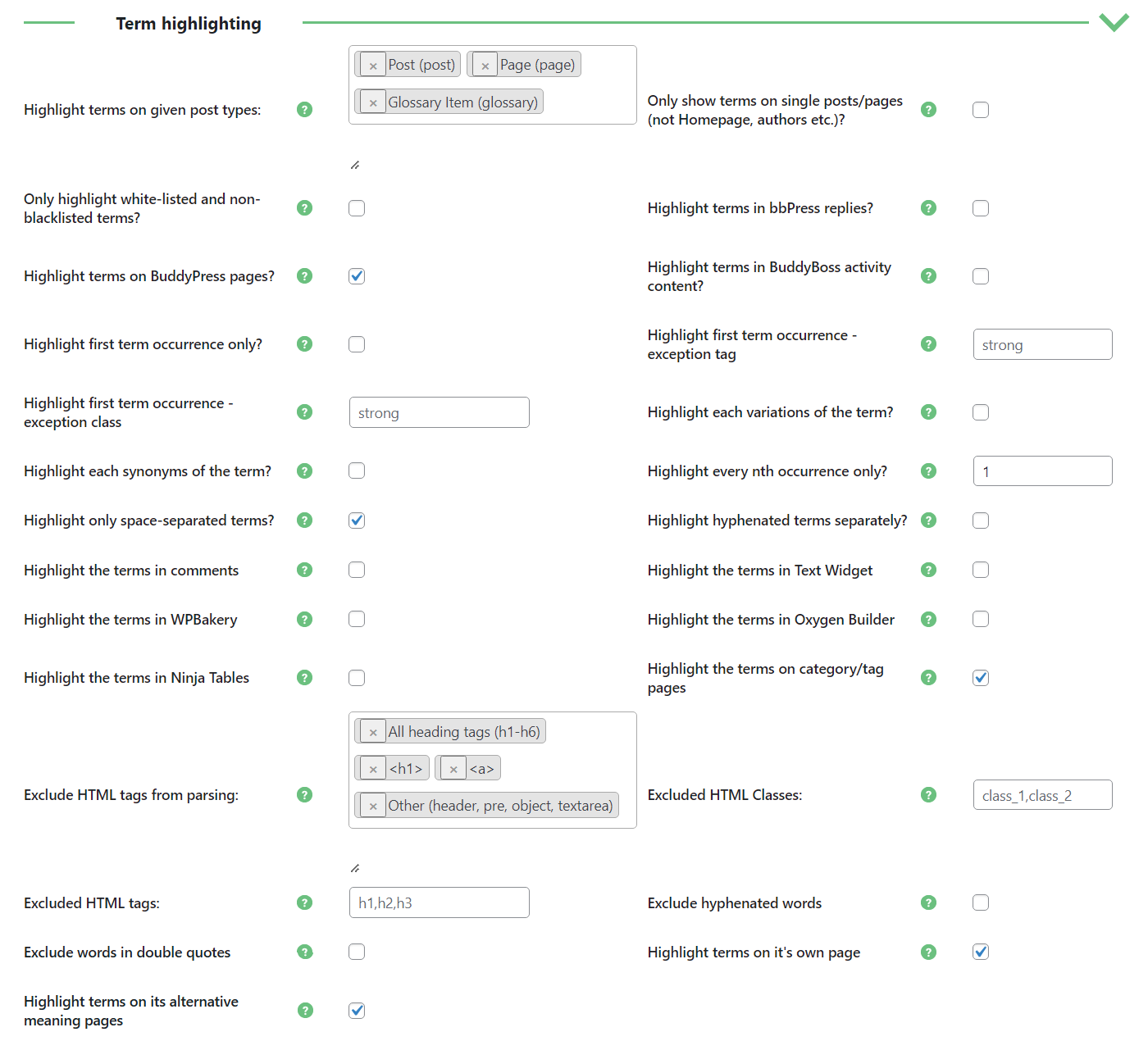
Task: Tick Highlight terms in bbPress replies
Action: (x=981, y=208)
